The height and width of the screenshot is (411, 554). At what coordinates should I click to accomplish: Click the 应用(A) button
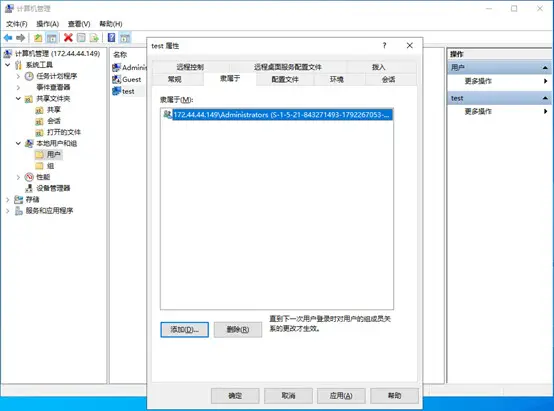(x=341, y=395)
